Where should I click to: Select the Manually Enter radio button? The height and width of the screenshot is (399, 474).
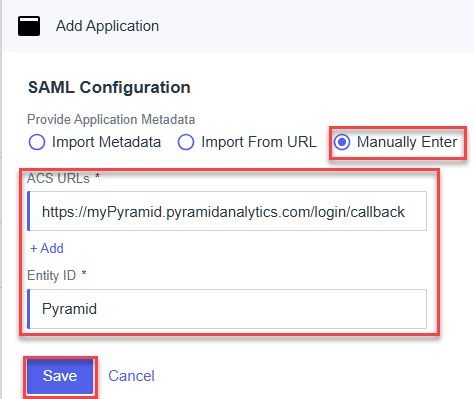342,142
